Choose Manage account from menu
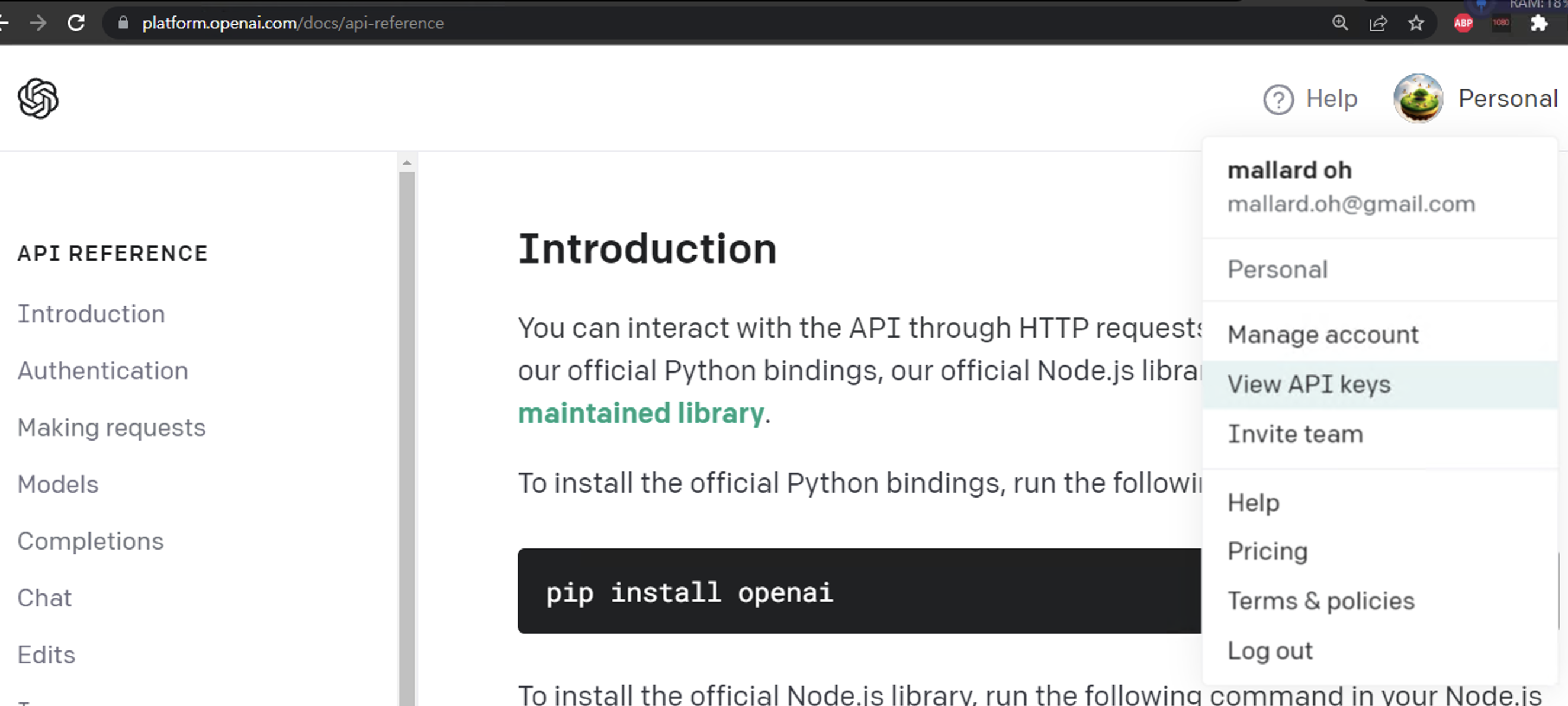Image resolution: width=1568 pixels, height=706 pixels. 1323,335
